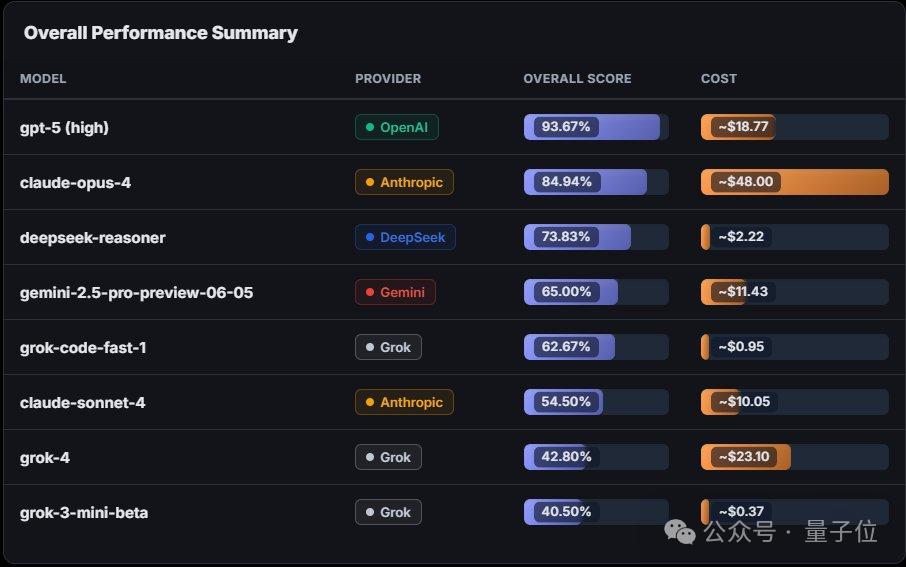
Task: Sort by the COST column header
Action: (x=719, y=79)
